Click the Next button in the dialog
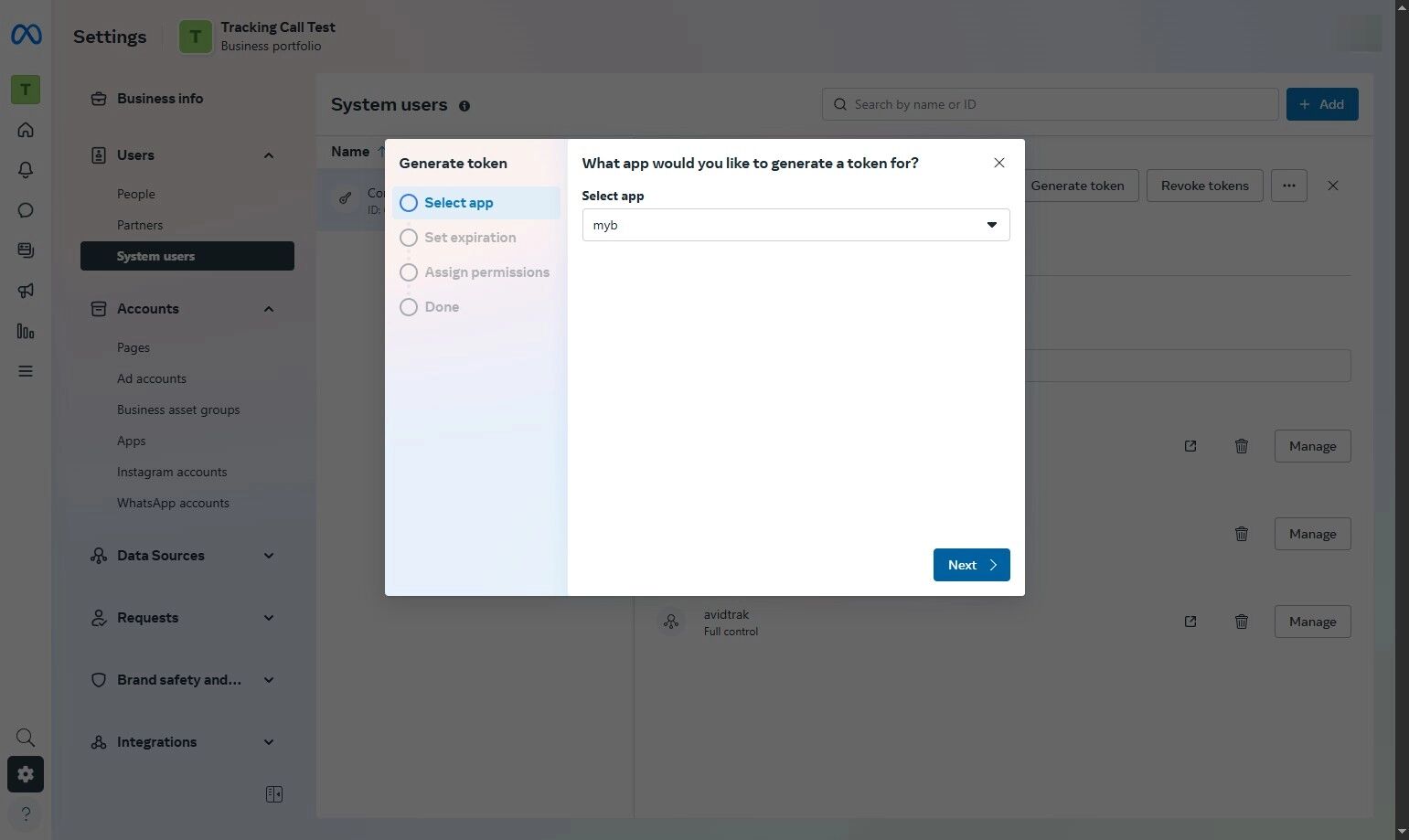The image size is (1409, 840). point(971,565)
